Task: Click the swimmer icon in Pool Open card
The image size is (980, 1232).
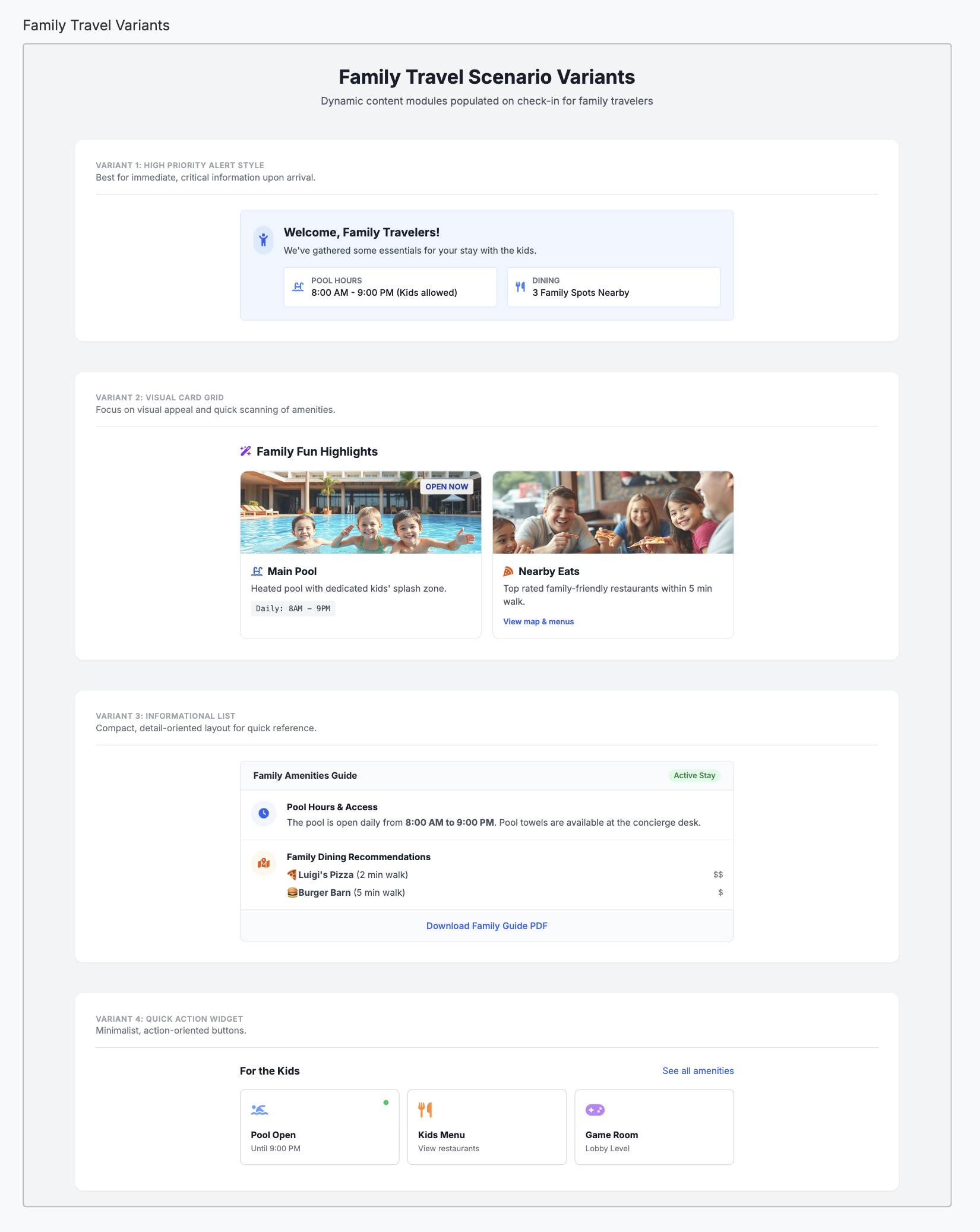Action: pyautogui.click(x=260, y=1110)
